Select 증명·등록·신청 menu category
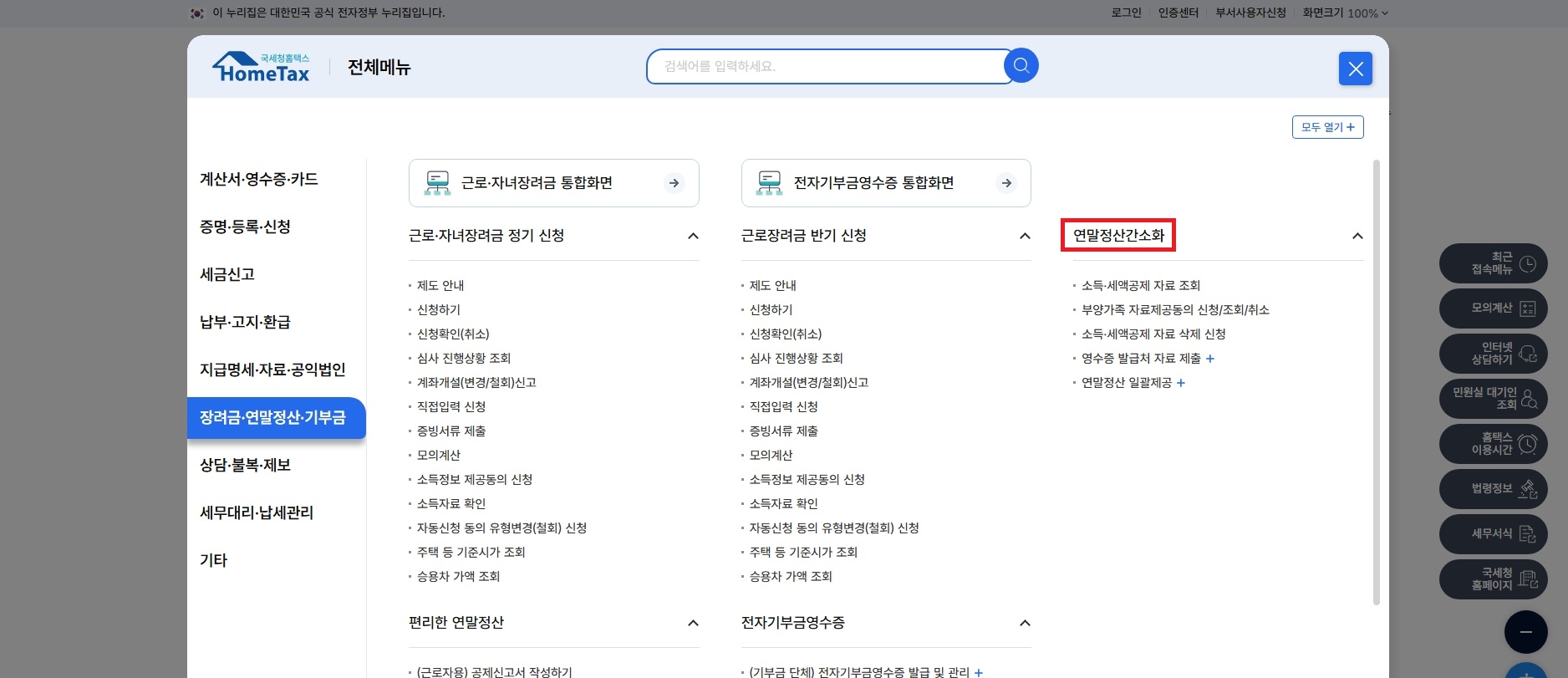This screenshot has height=678, width=1568. tap(245, 227)
